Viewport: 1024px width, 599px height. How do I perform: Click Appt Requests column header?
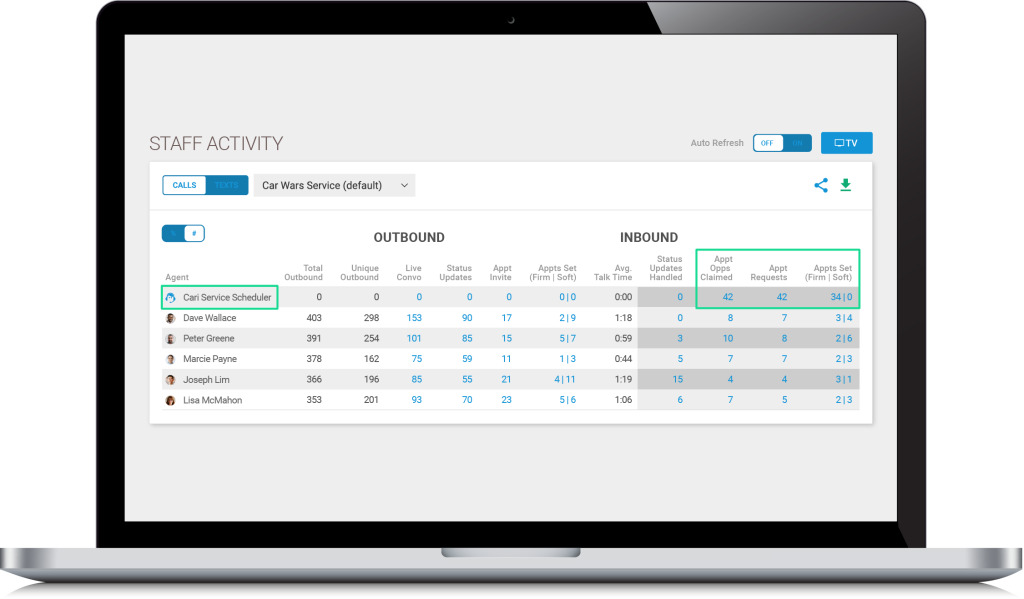[x=769, y=273]
